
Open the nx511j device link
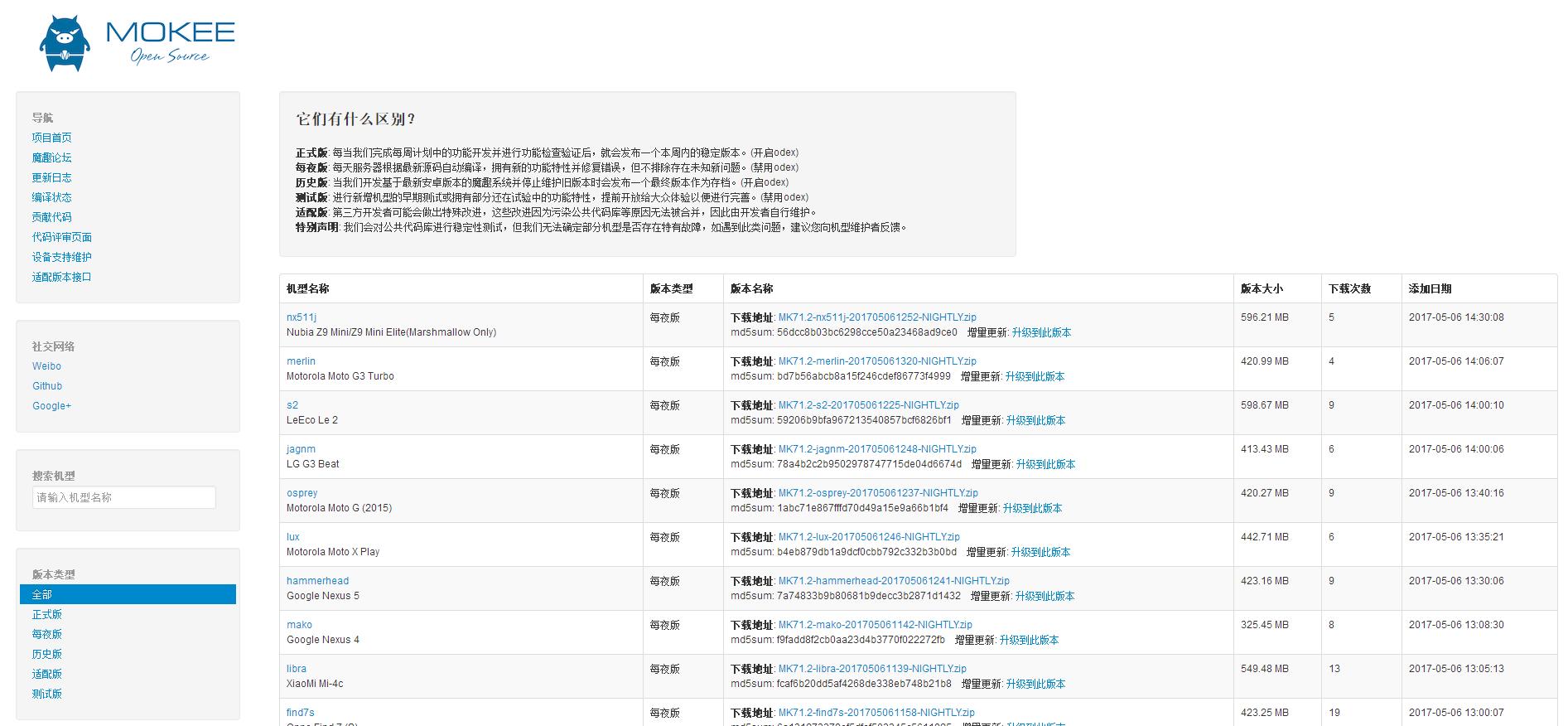point(302,317)
